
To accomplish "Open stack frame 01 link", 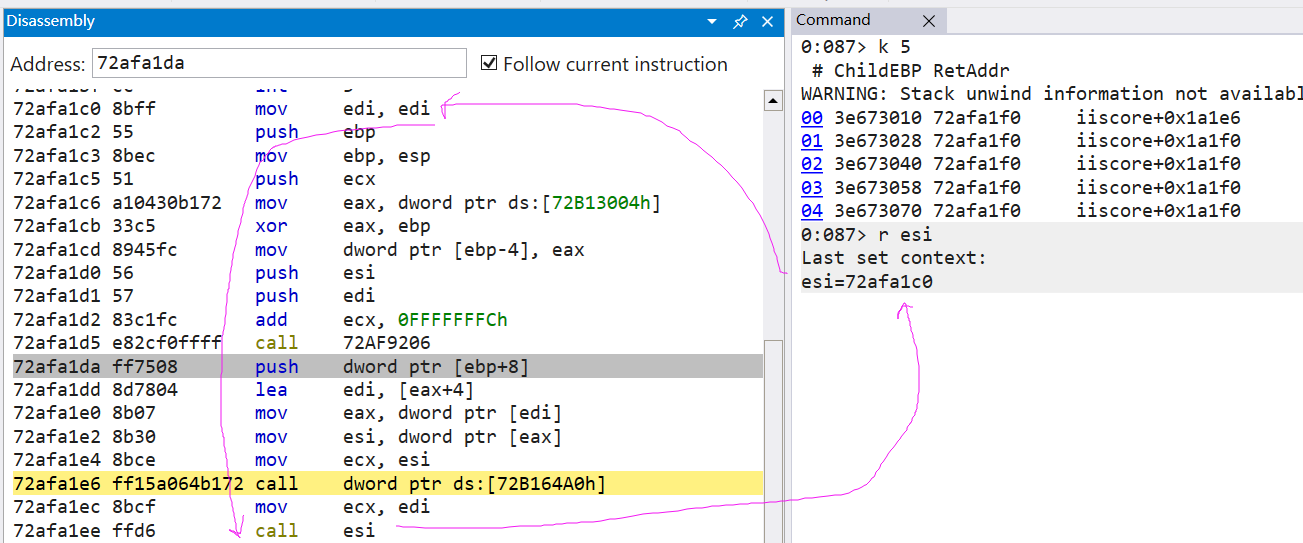I will click(x=811, y=141).
